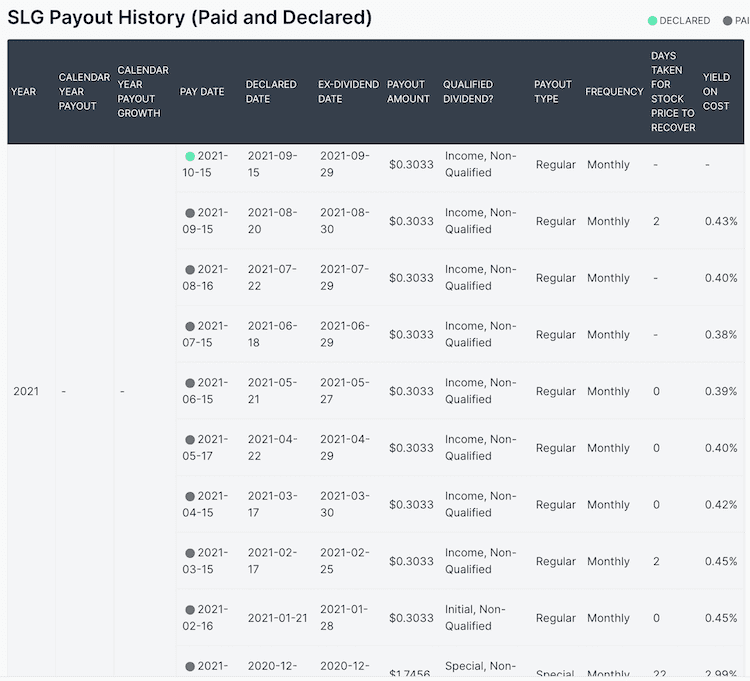
Task: Click ex-dividend date 2021-08-30
Action: coord(345,220)
